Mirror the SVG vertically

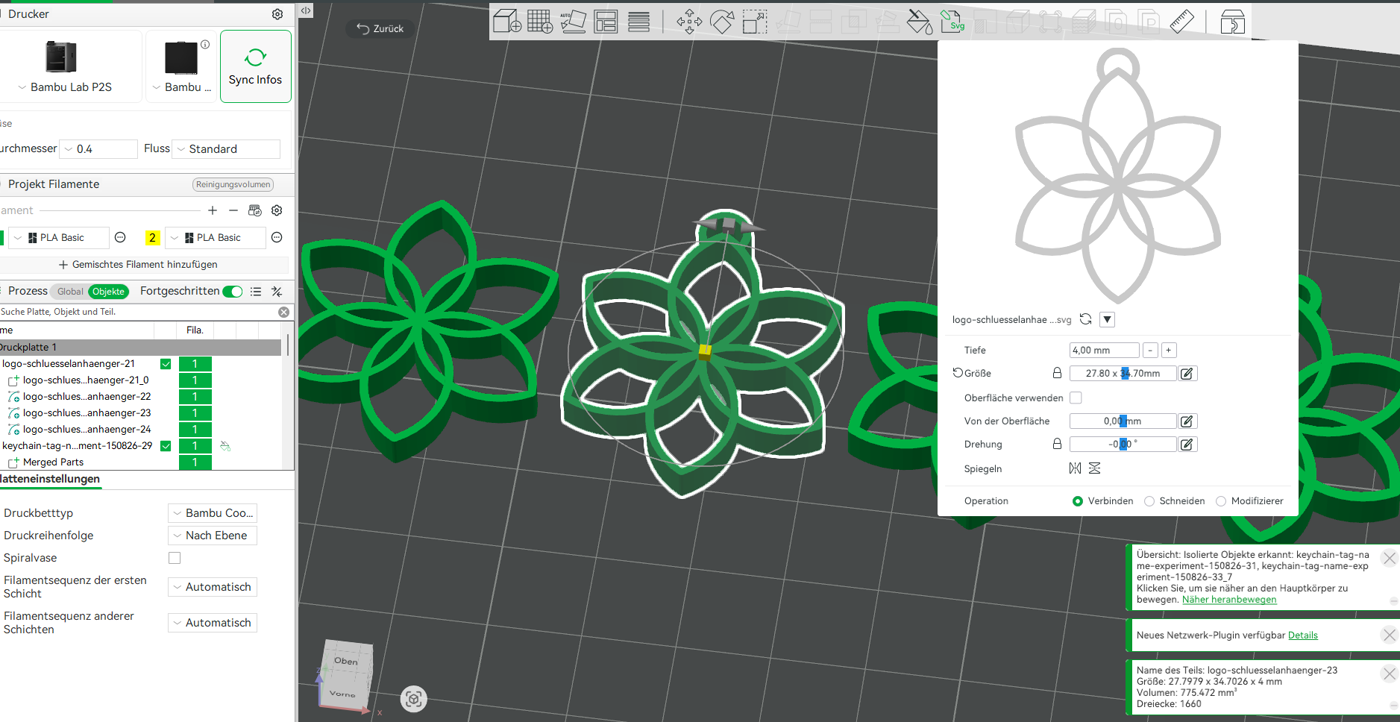1095,468
